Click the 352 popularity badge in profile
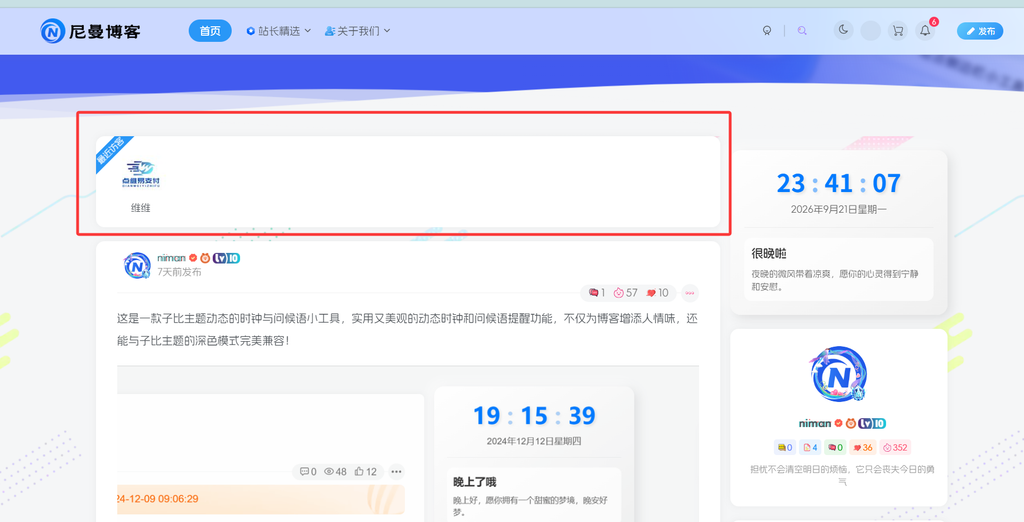The image size is (1024, 522). (x=895, y=448)
